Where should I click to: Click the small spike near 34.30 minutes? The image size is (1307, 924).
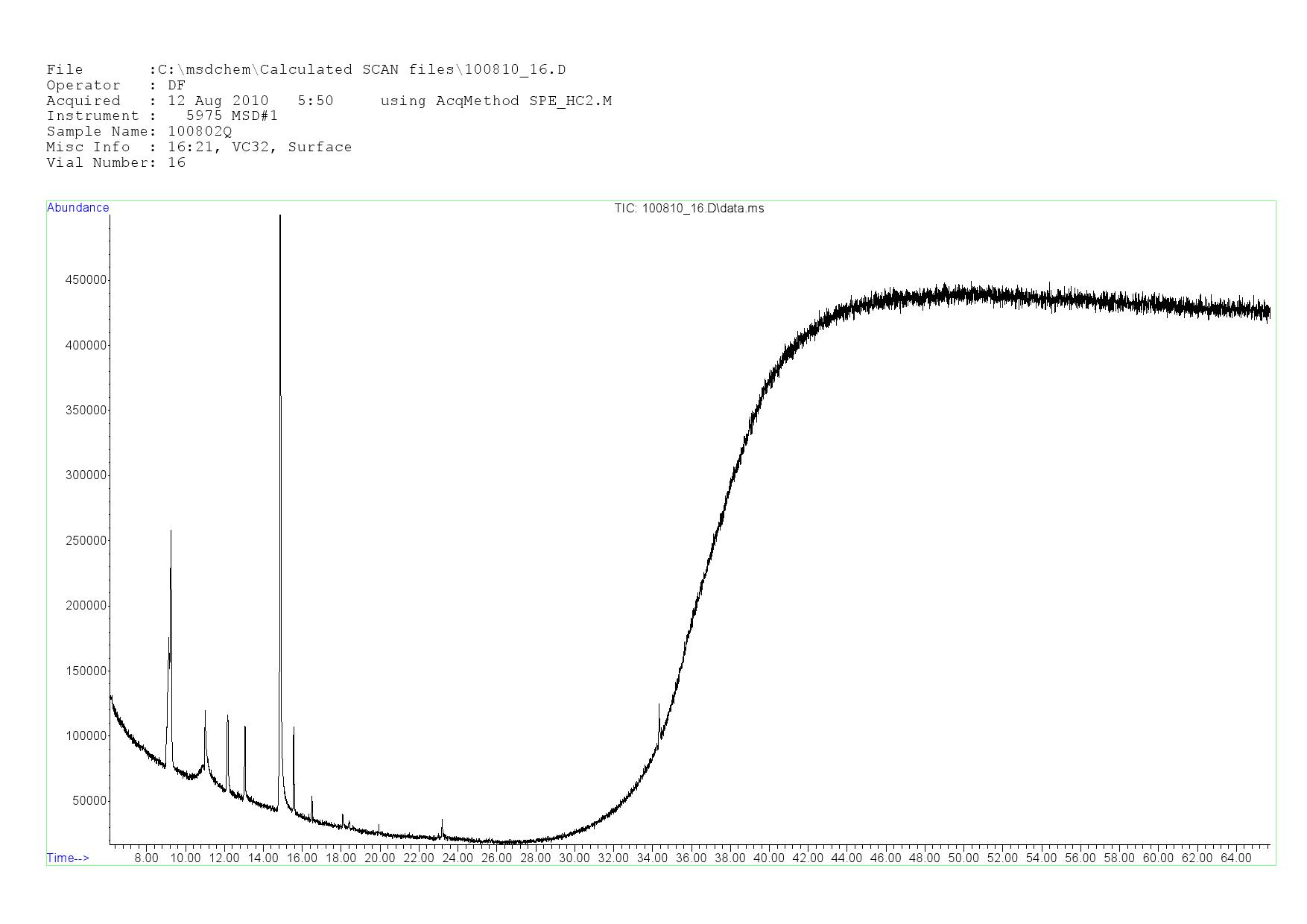(659, 705)
